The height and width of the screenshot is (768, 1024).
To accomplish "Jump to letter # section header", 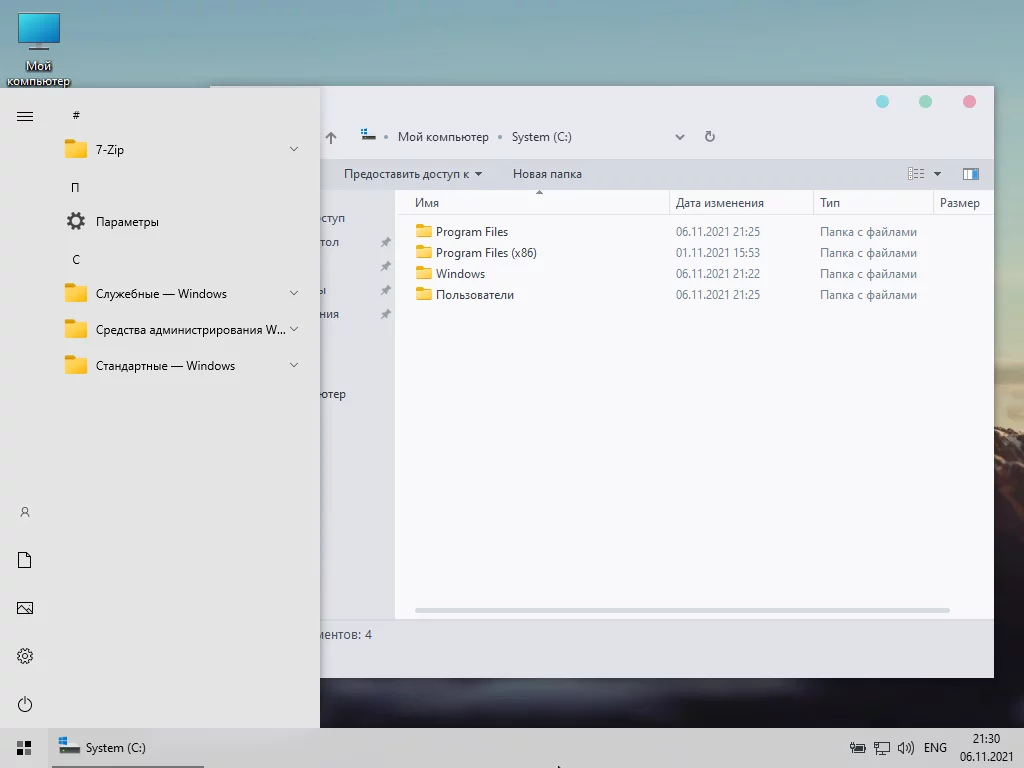I will (76, 115).
